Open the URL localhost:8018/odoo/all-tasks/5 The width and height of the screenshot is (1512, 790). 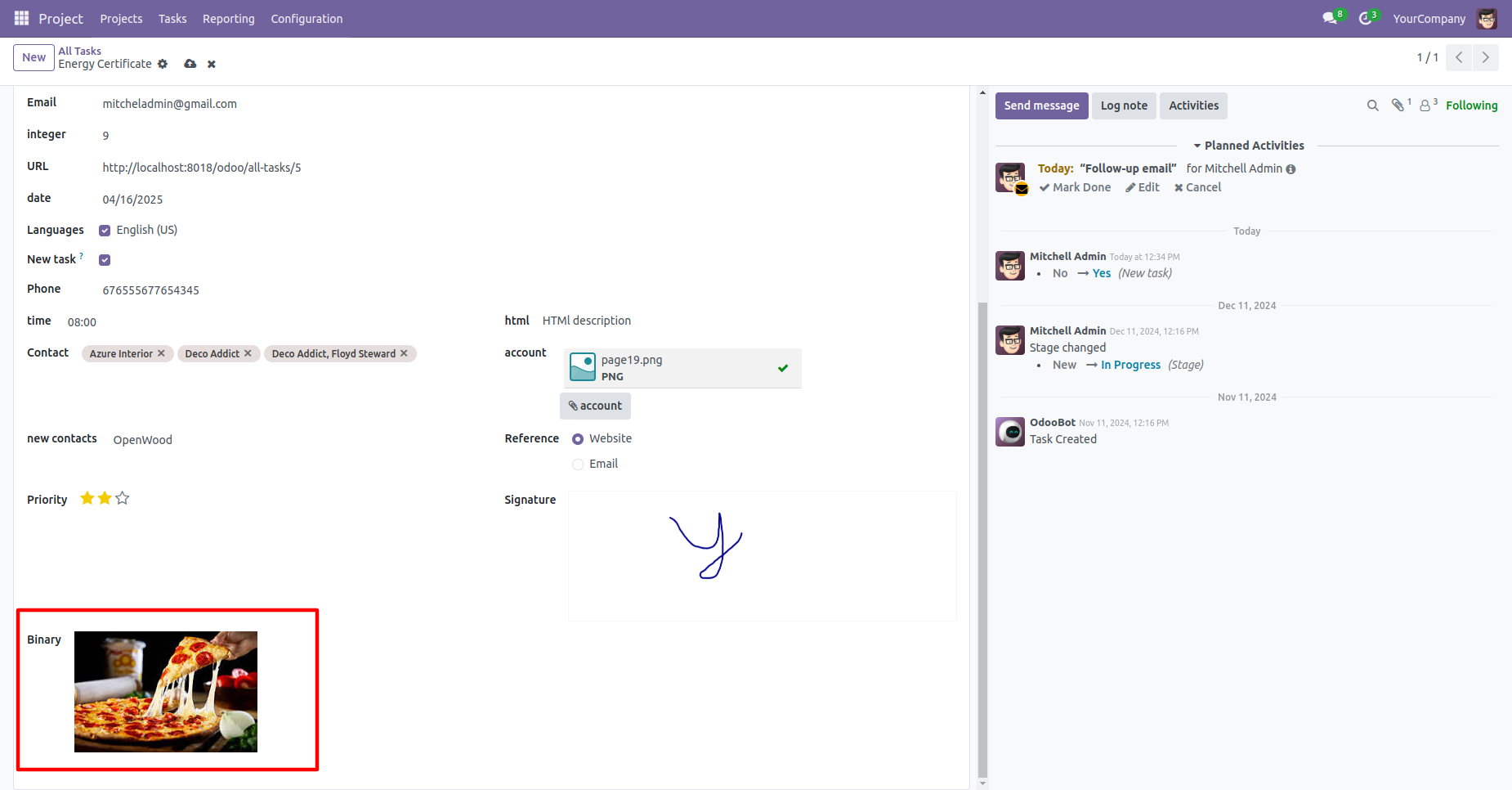(x=201, y=168)
